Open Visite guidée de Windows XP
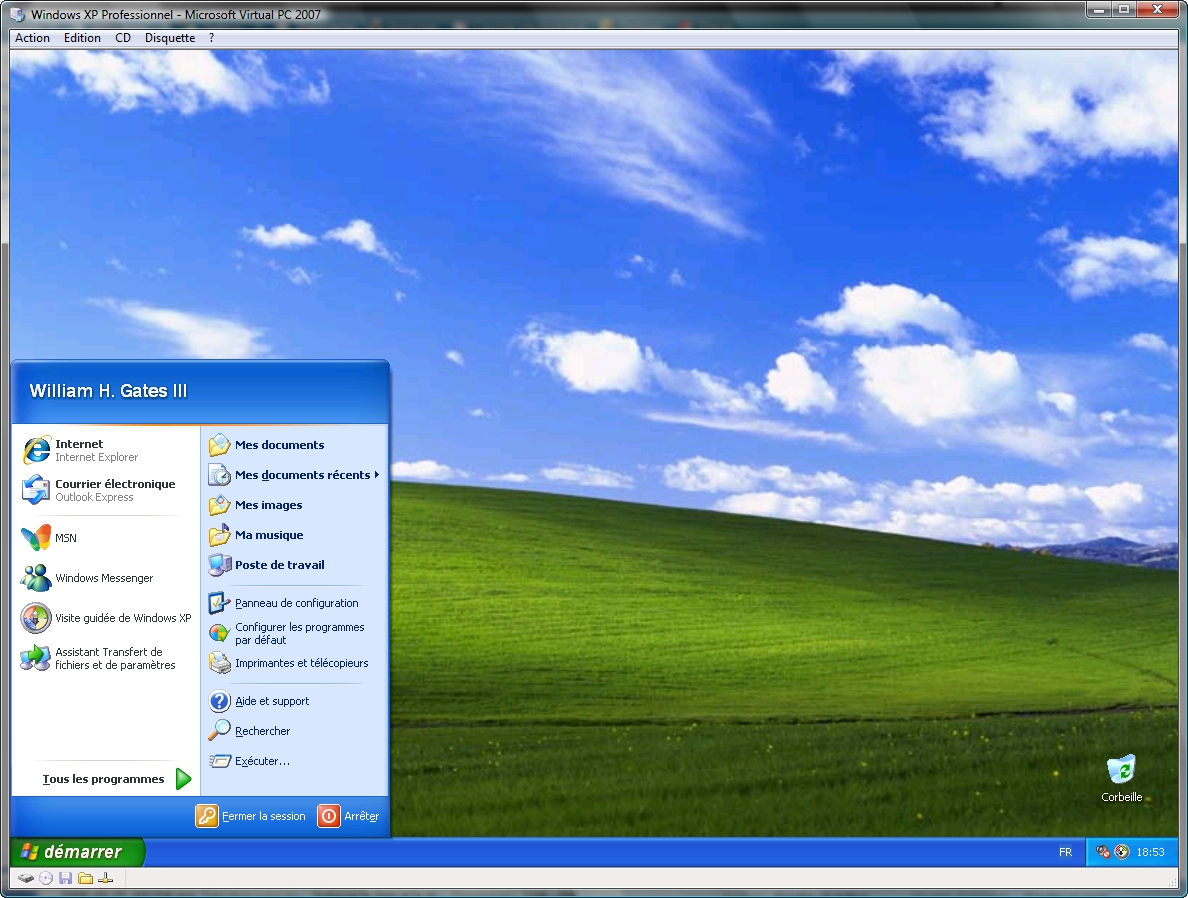This screenshot has width=1188, height=898. click(x=104, y=618)
